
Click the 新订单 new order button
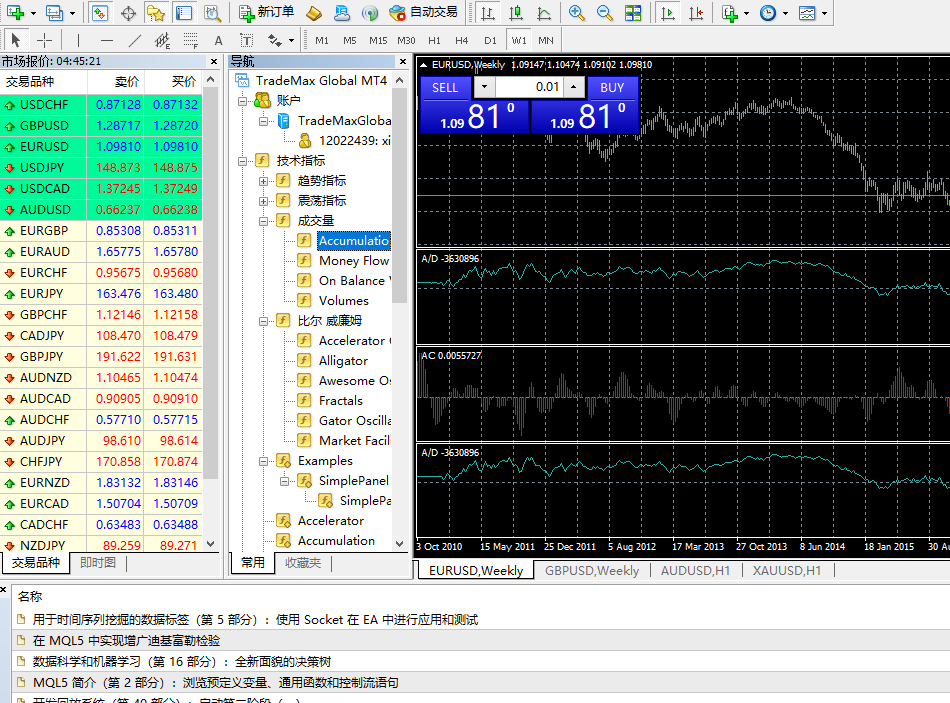coord(266,13)
